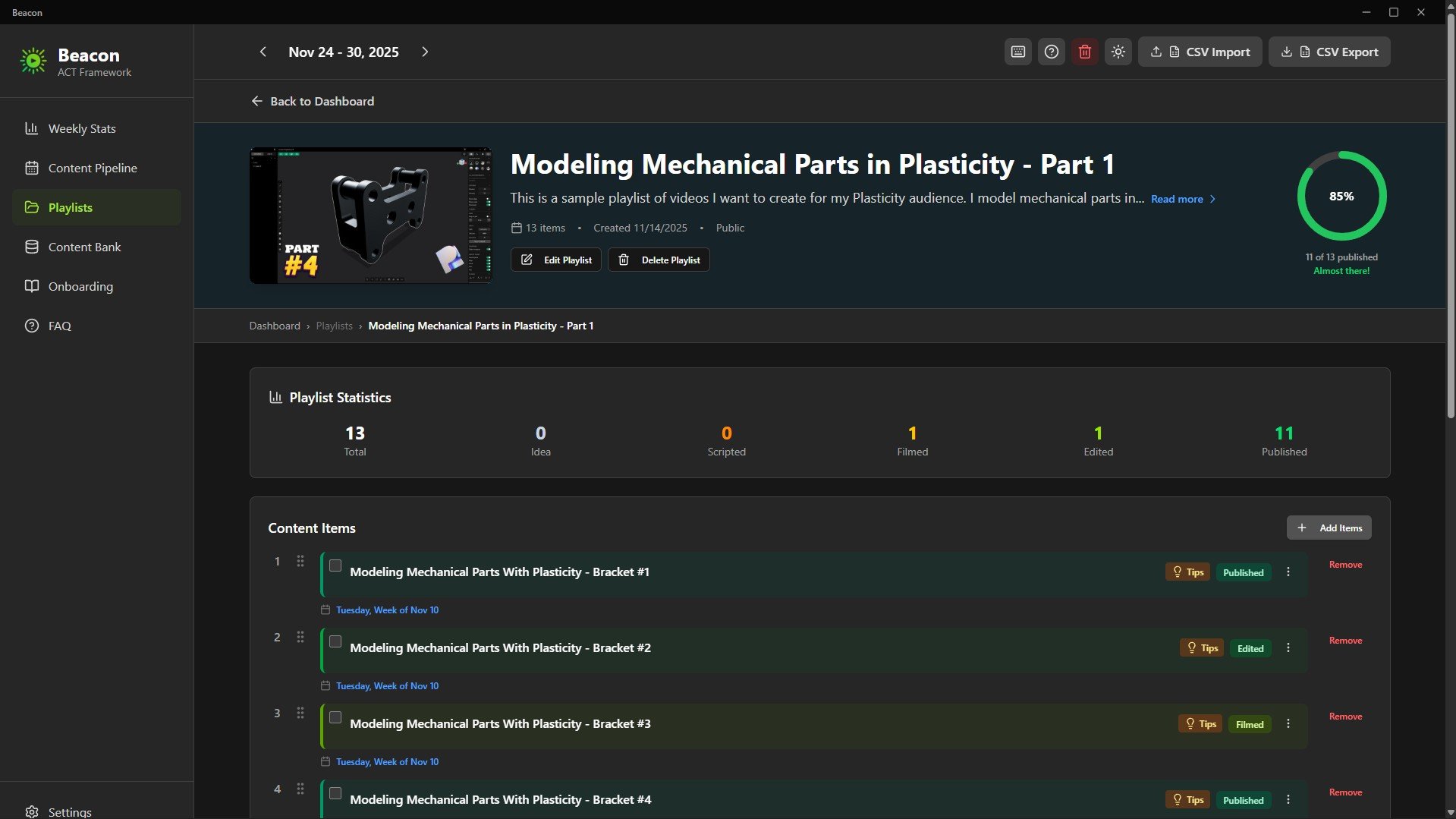This screenshot has height=819, width=1456.
Task: Select the Weekly Stats sidebar icon
Action: [32, 128]
